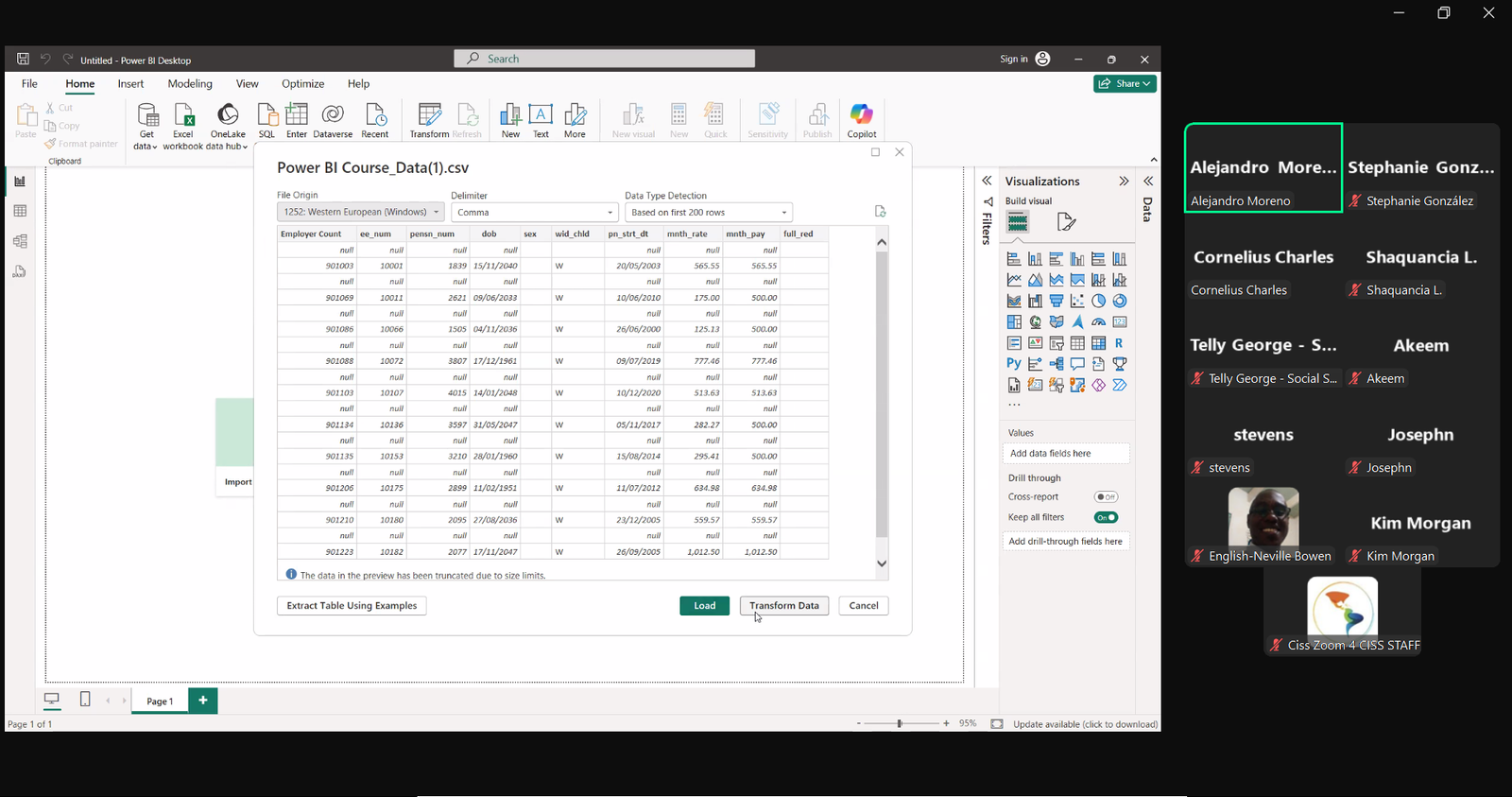The height and width of the screenshot is (797, 1512).
Task: Click the zoom in plus button
Action: click(946, 723)
